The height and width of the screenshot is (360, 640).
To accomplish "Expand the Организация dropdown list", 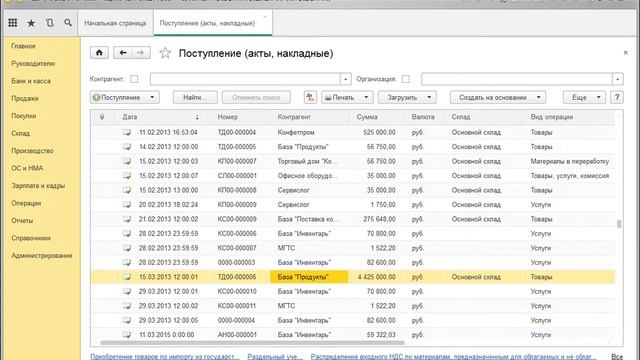I will tap(618, 79).
